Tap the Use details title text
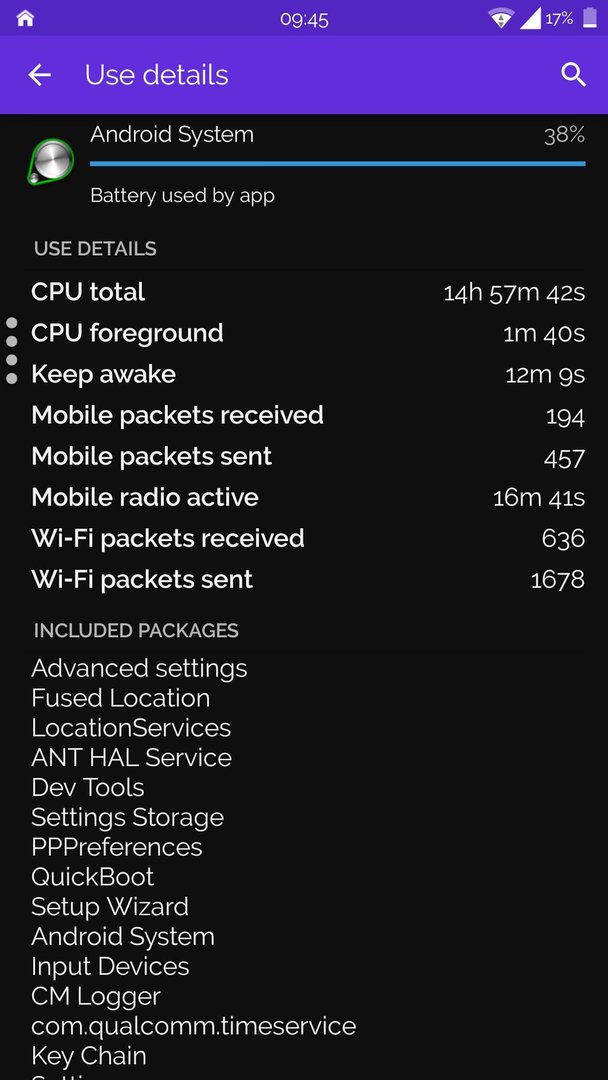This screenshot has height=1080, width=608. click(x=156, y=75)
